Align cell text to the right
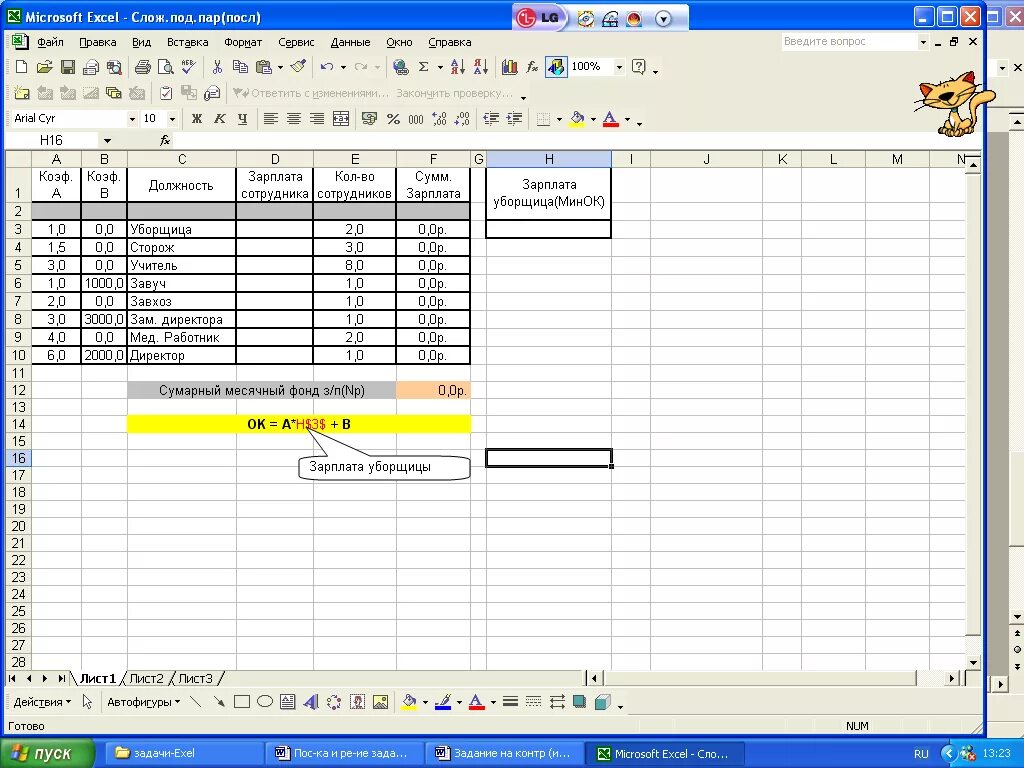 pyautogui.click(x=317, y=118)
